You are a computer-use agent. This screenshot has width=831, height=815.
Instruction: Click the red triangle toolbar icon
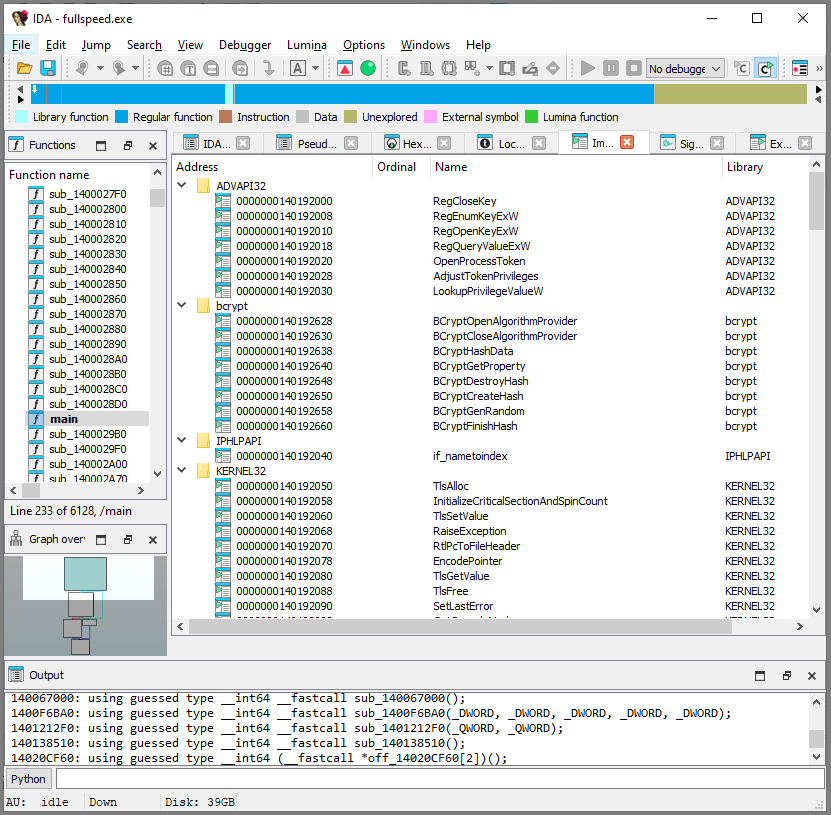click(x=344, y=68)
